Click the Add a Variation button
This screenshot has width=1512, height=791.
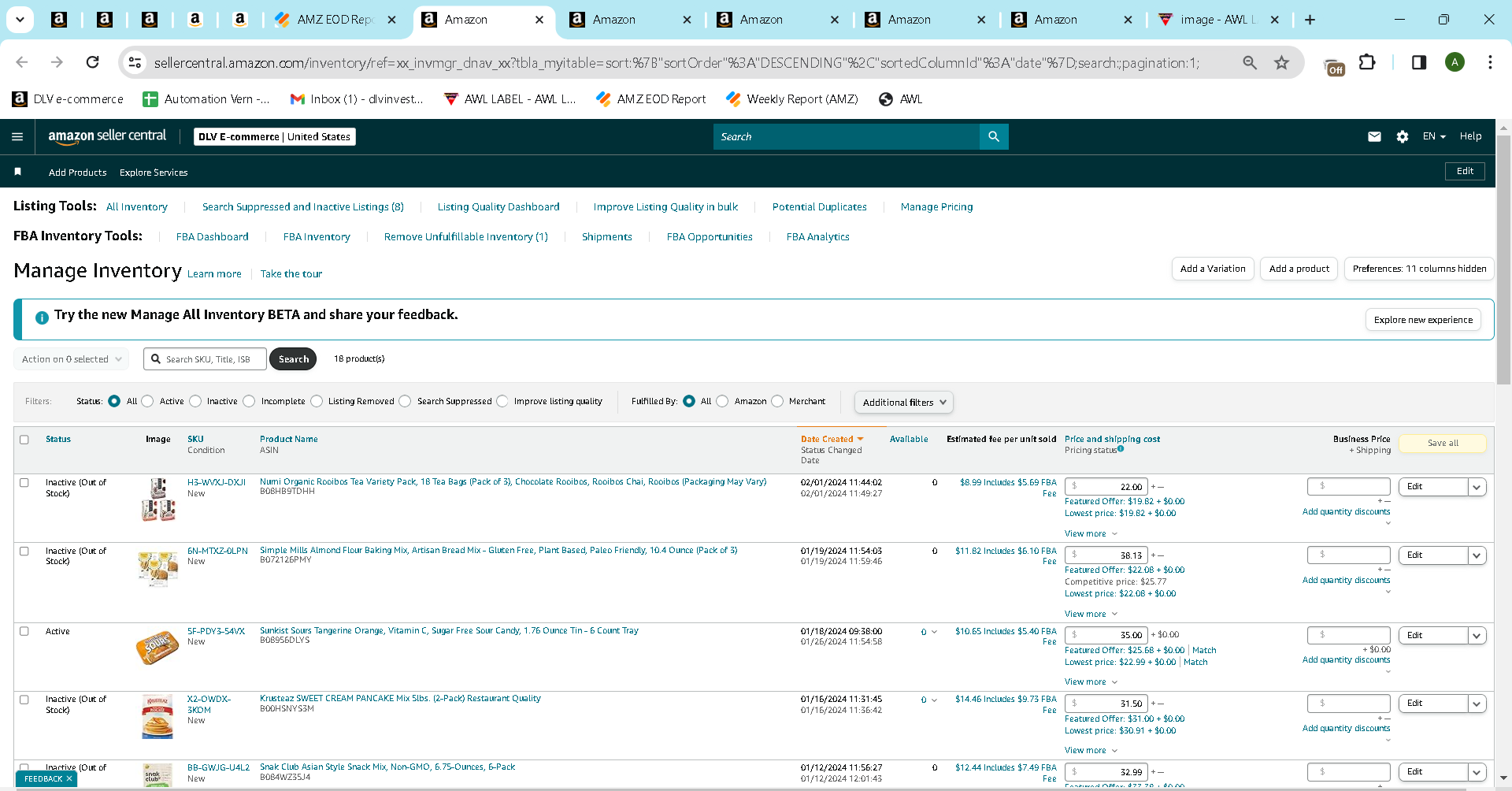(1213, 269)
